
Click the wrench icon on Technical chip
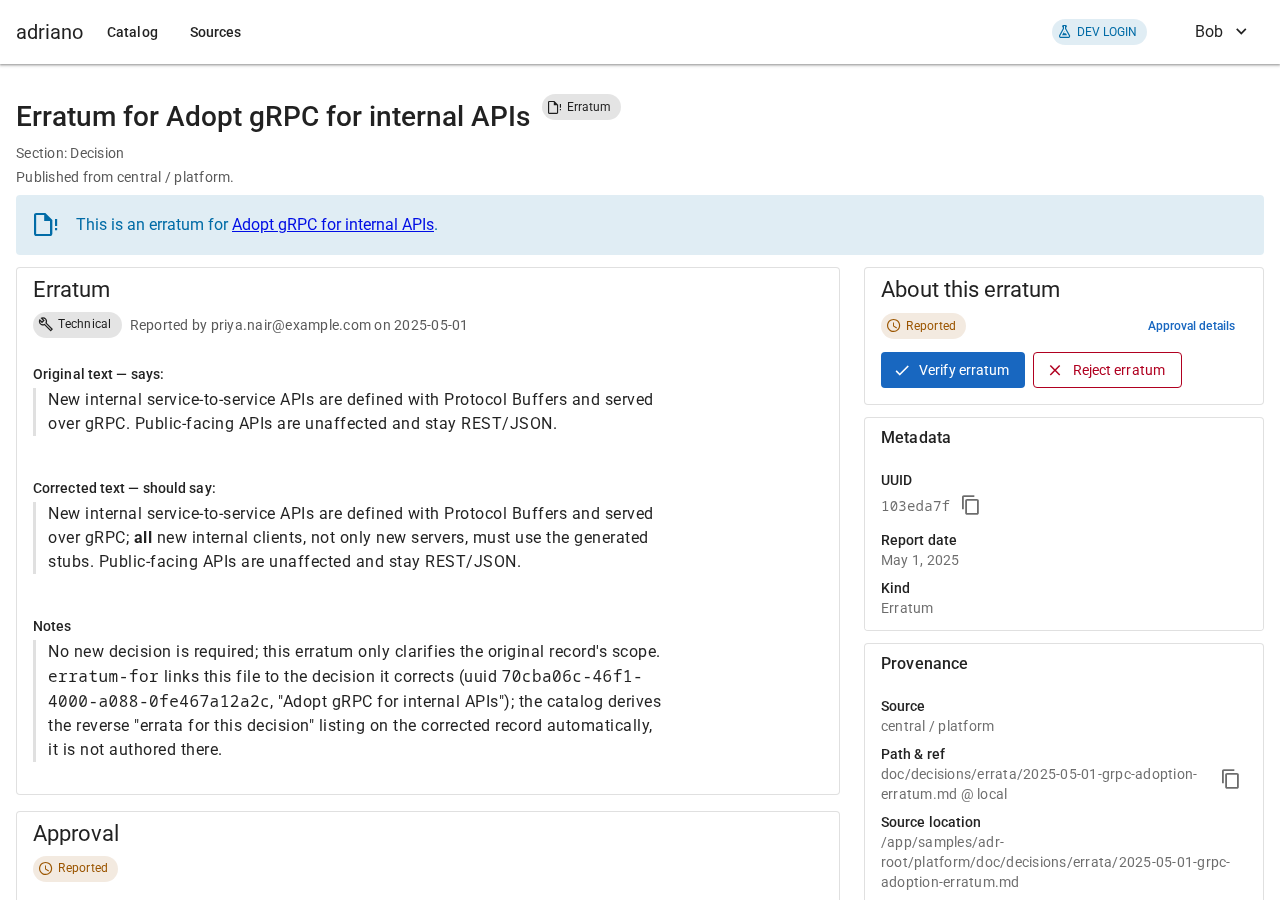[x=46, y=324]
